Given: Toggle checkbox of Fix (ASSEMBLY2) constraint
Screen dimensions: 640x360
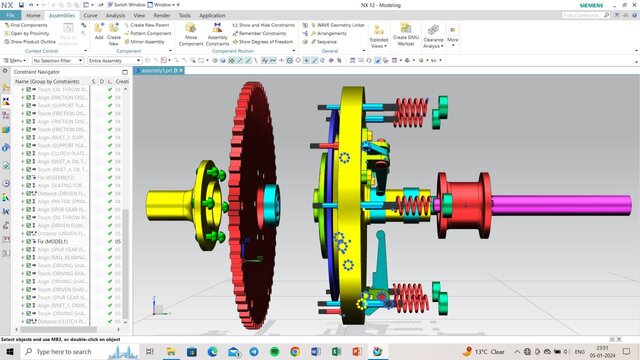Looking at the screenshot, I should tap(29, 178).
